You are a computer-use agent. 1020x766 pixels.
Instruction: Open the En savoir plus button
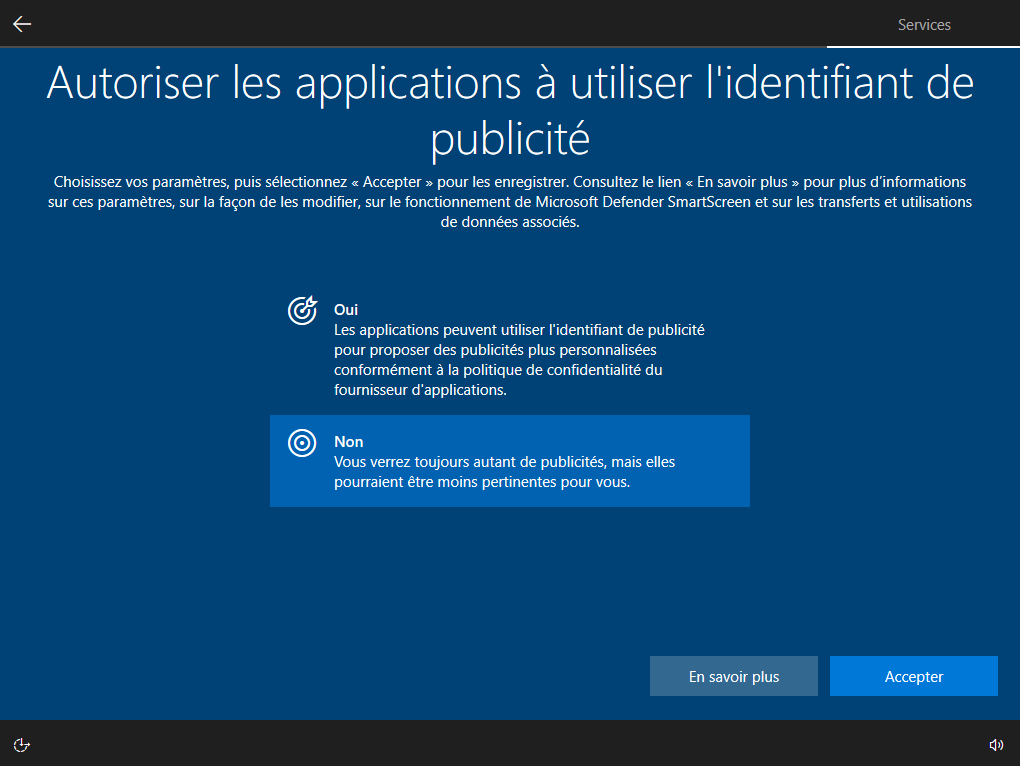pyautogui.click(x=734, y=677)
